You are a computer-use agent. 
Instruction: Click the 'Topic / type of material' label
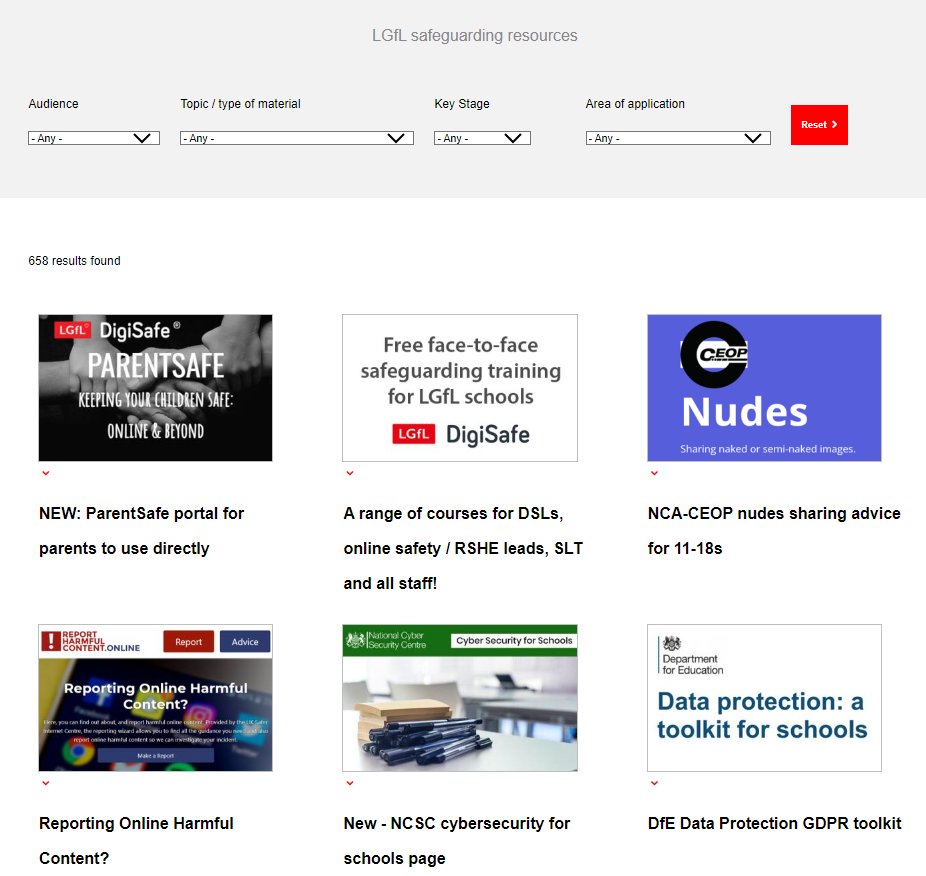tap(240, 103)
